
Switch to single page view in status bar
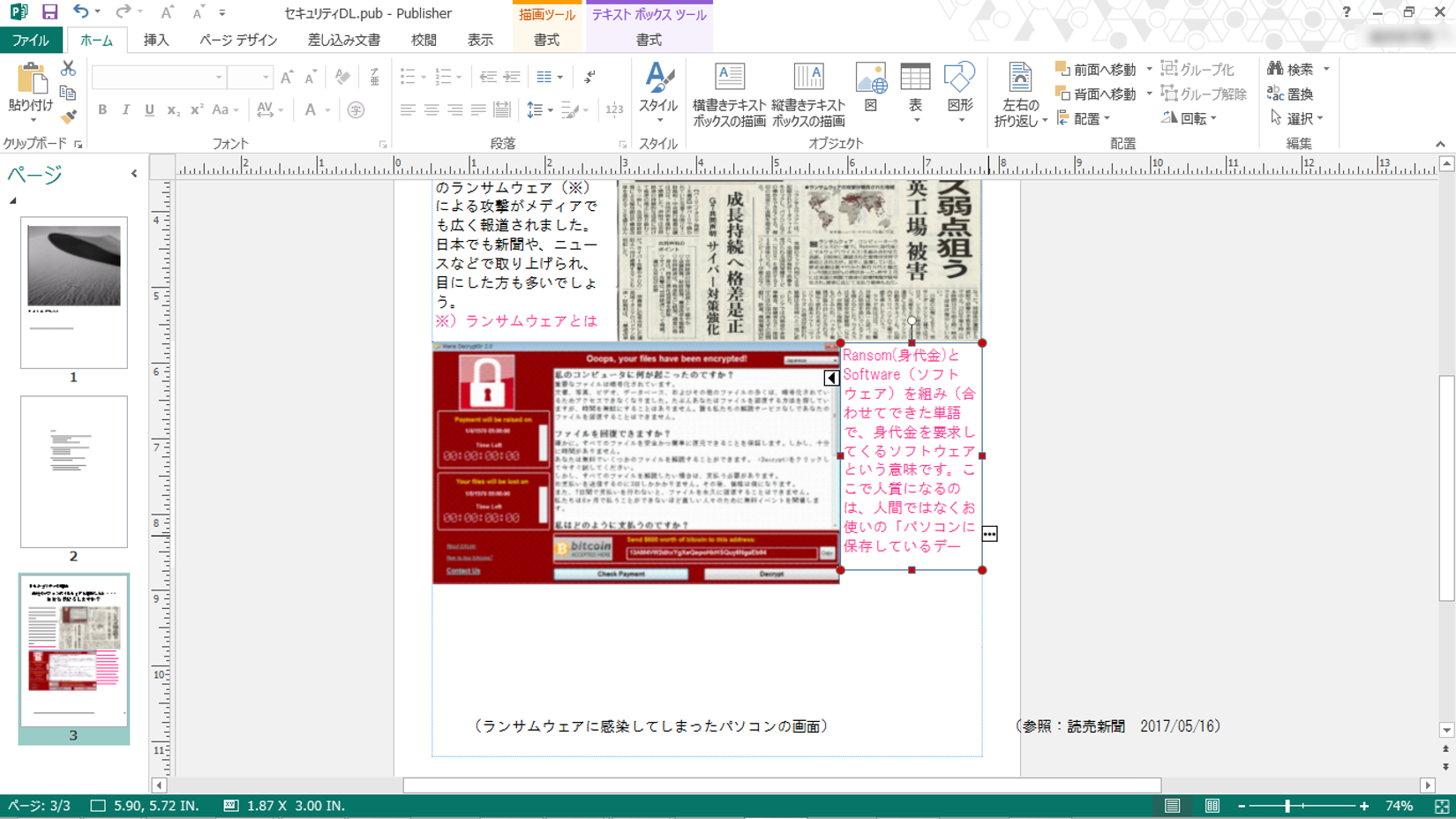click(x=1172, y=806)
